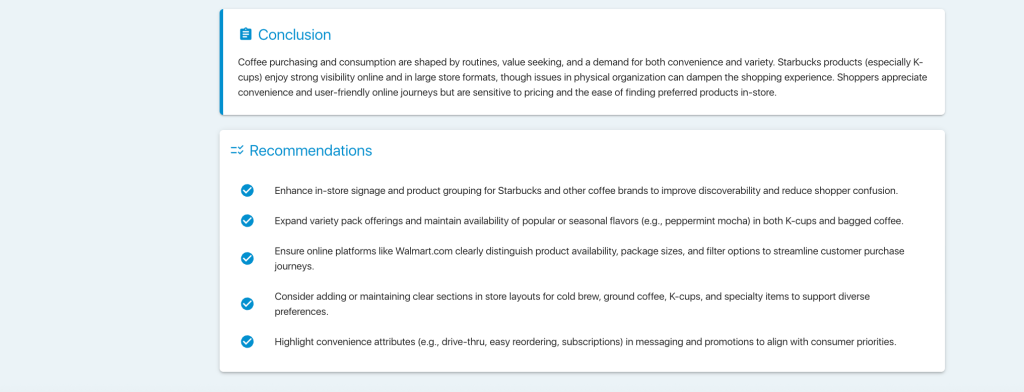This screenshot has height=392, width=1024.
Task: Click the 'Highlight convenience attributes' recommendation text
Action: pos(585,342)
